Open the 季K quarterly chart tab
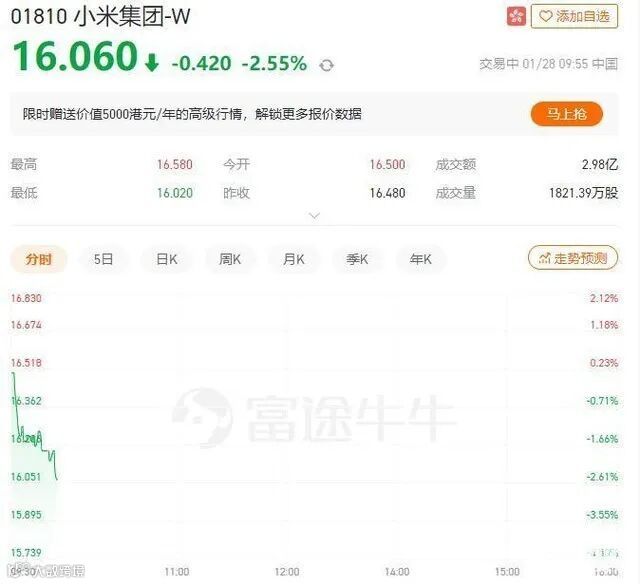Screen dimensions: 640x584 (357, 259)
